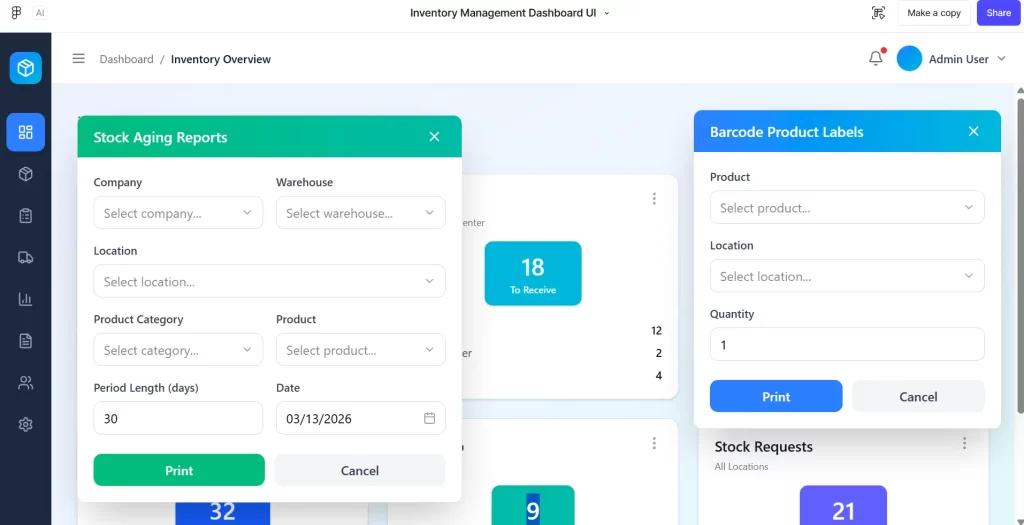The image size is (1024, 525).
Task: Cancel the Stock Aging Reports dialog
Action: tap(360, 470)
